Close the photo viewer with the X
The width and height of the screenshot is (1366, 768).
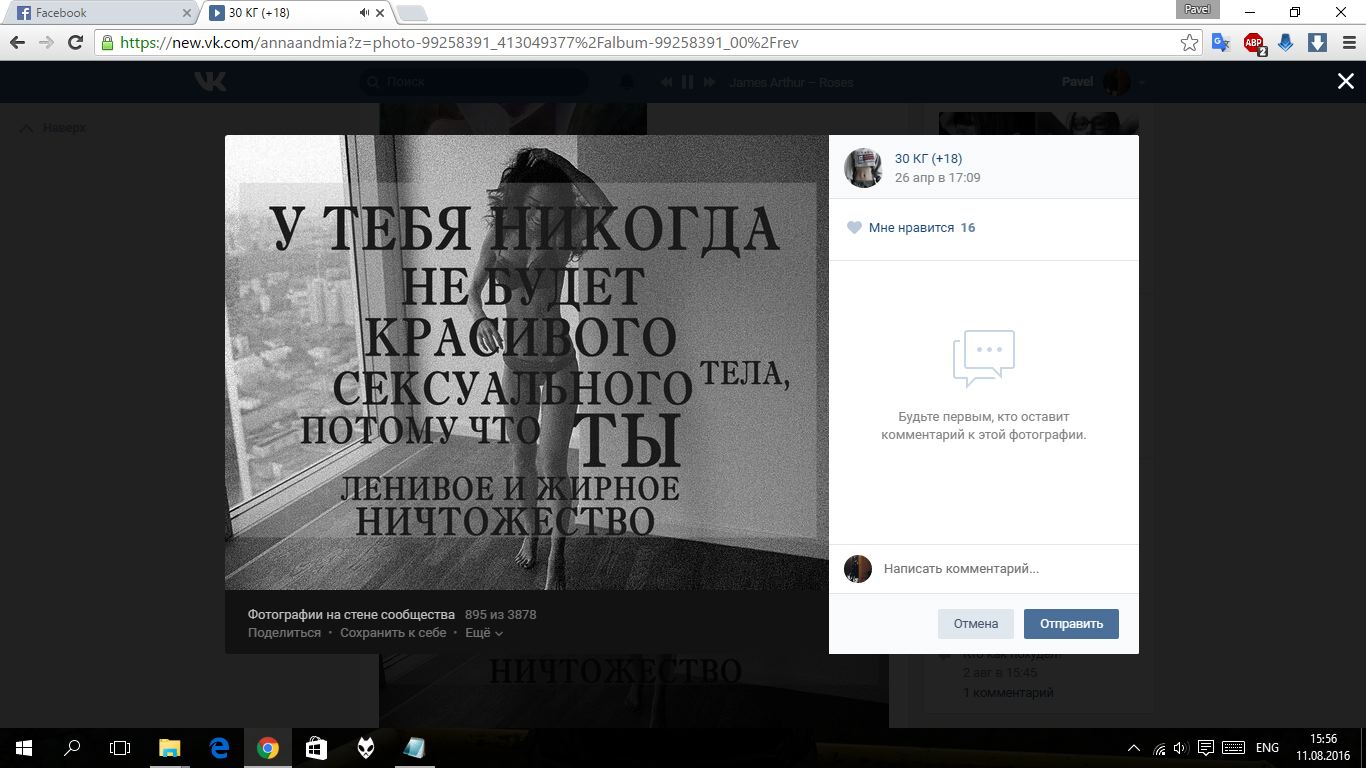(1345, 82)
